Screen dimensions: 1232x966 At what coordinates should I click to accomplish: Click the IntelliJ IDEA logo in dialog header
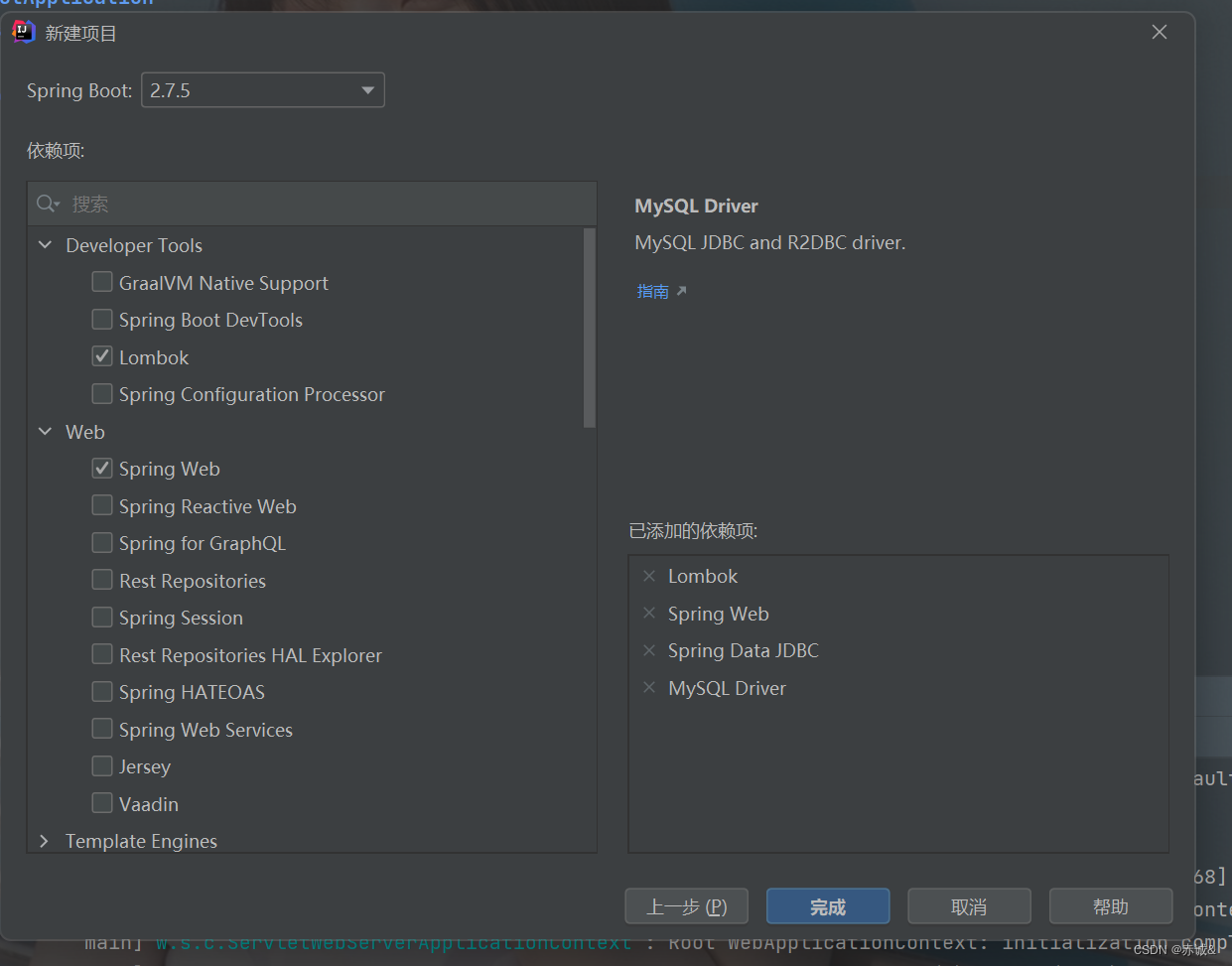[x=22, y=32]
